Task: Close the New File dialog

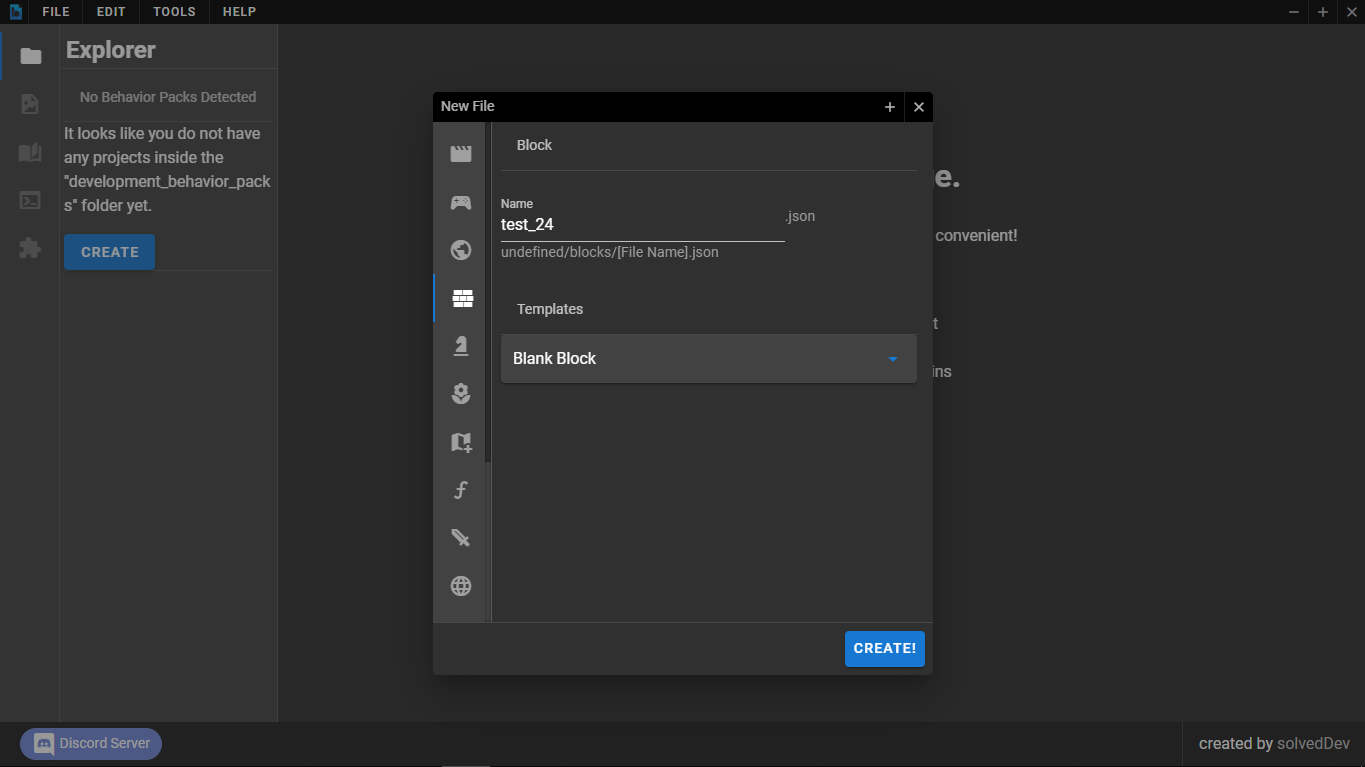Action: pyautogui.click(x=919, y=107)
